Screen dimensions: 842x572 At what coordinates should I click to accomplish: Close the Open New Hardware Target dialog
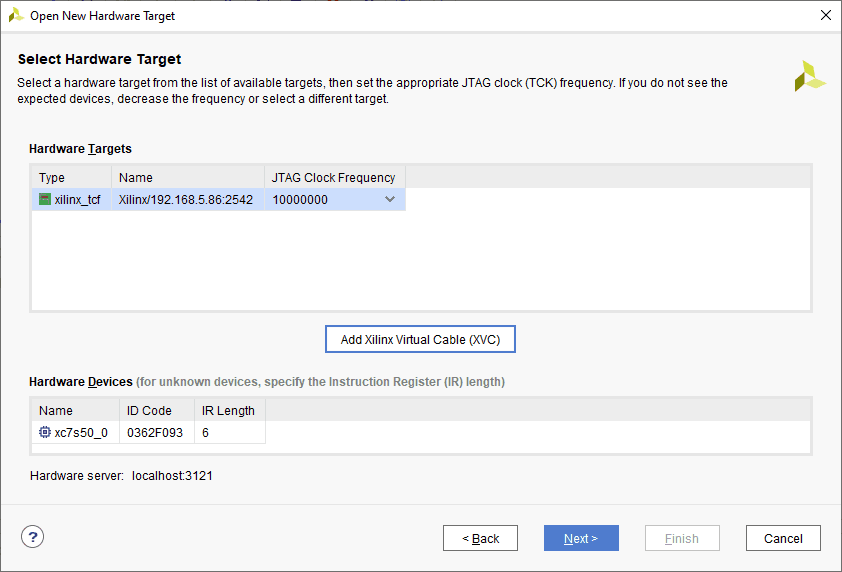pyautogui.click(x=825, y=15)
